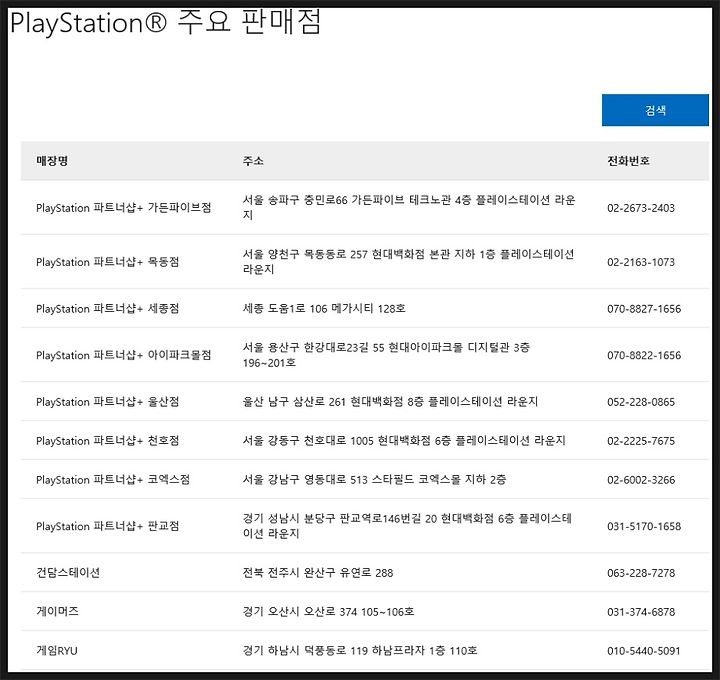720x680 pixels.
Task: Select the 전화번호 column header
Action: pos(628,161)
